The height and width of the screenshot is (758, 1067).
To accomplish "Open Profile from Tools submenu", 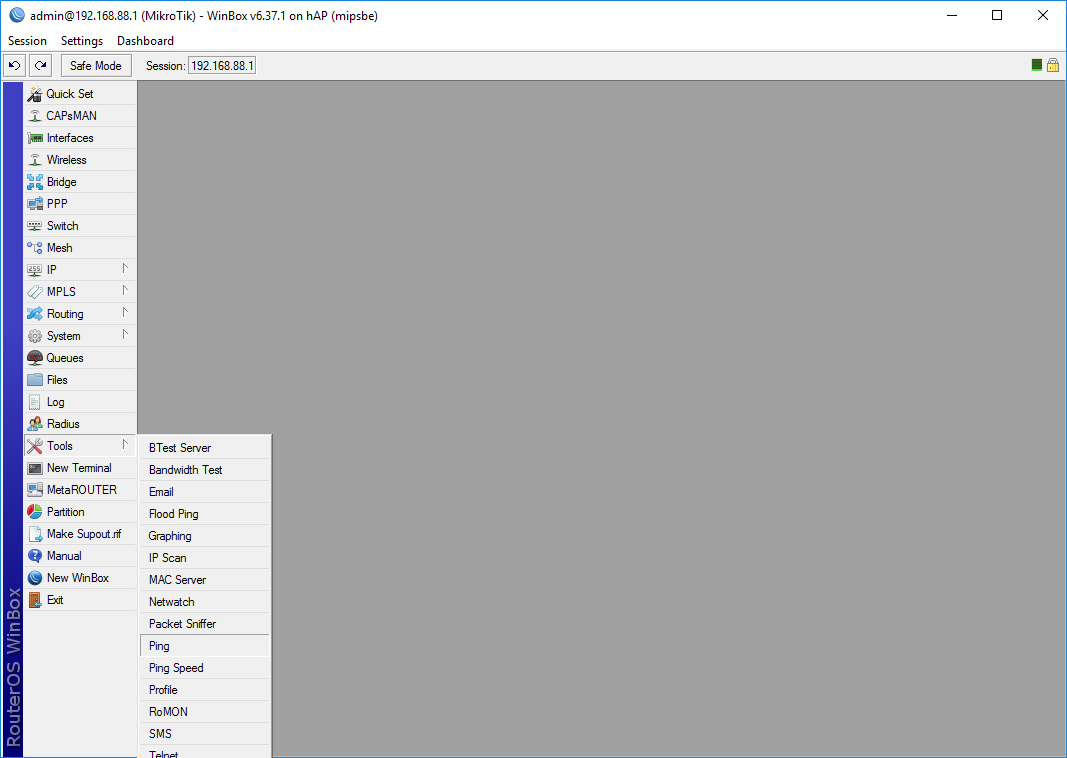I will pyautogui.click(x=205, y=690).
